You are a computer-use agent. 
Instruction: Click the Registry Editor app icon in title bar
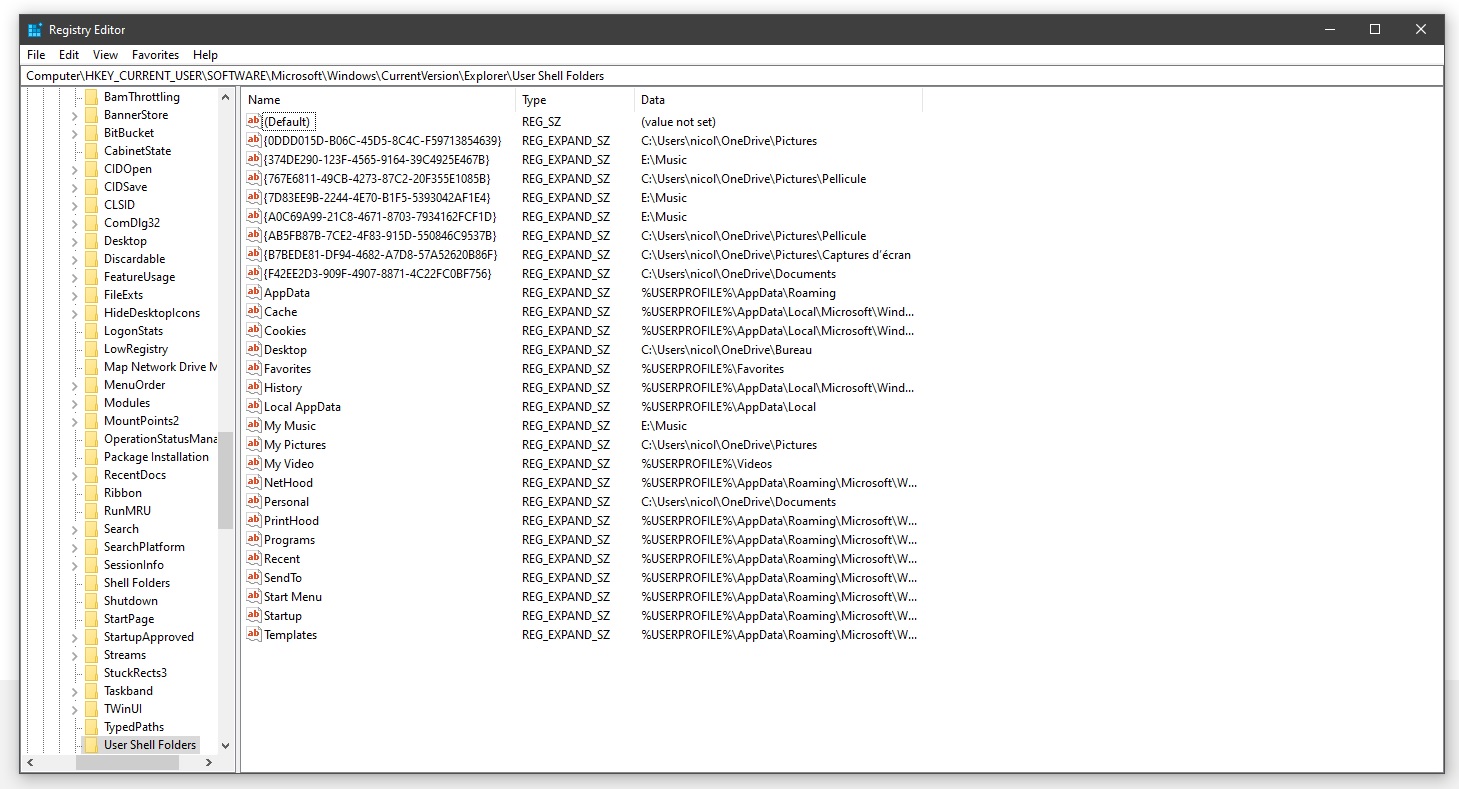35,30
